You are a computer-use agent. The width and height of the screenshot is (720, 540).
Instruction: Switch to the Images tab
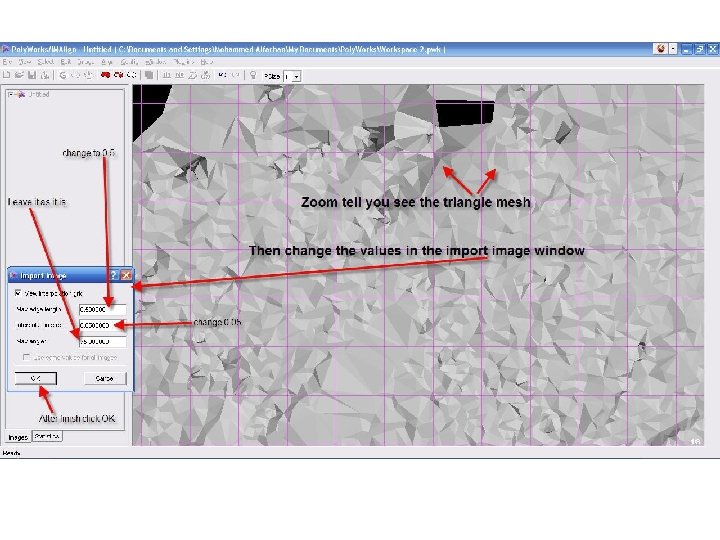[x=18, y=437]
